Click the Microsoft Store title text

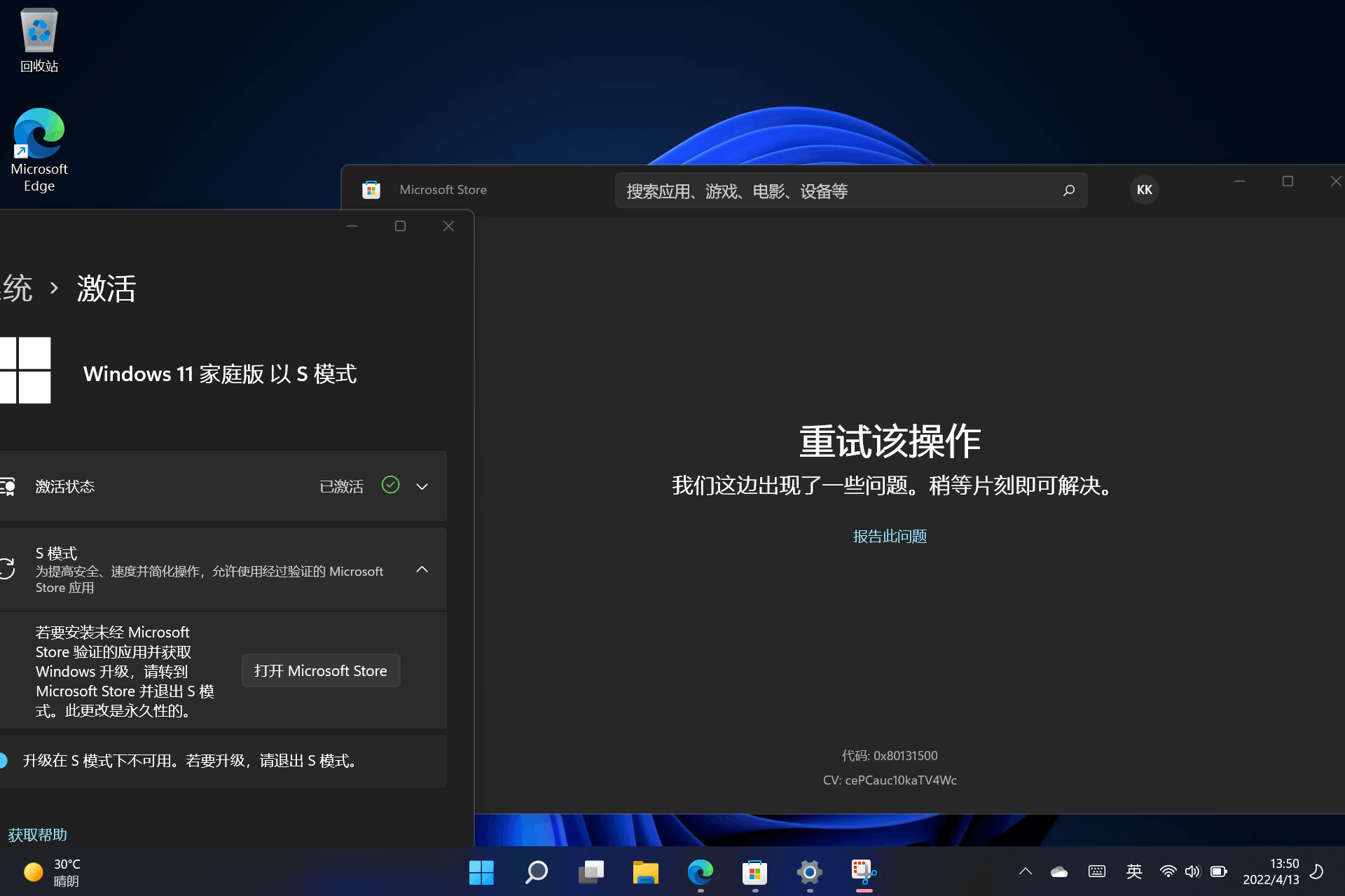pos(443,190)
